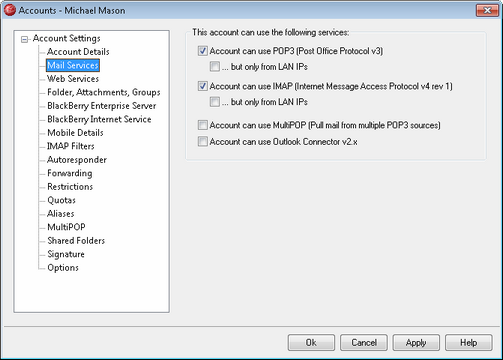Collapse the Account Settings tree node
The image size is (503, 360).
[24, 39]
